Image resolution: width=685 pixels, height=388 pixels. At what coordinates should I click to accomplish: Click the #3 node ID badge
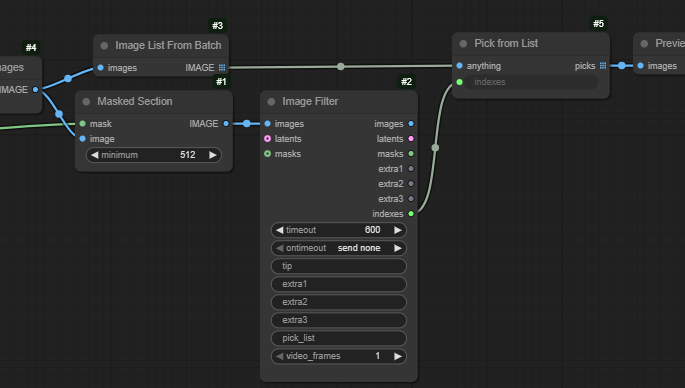217,25
